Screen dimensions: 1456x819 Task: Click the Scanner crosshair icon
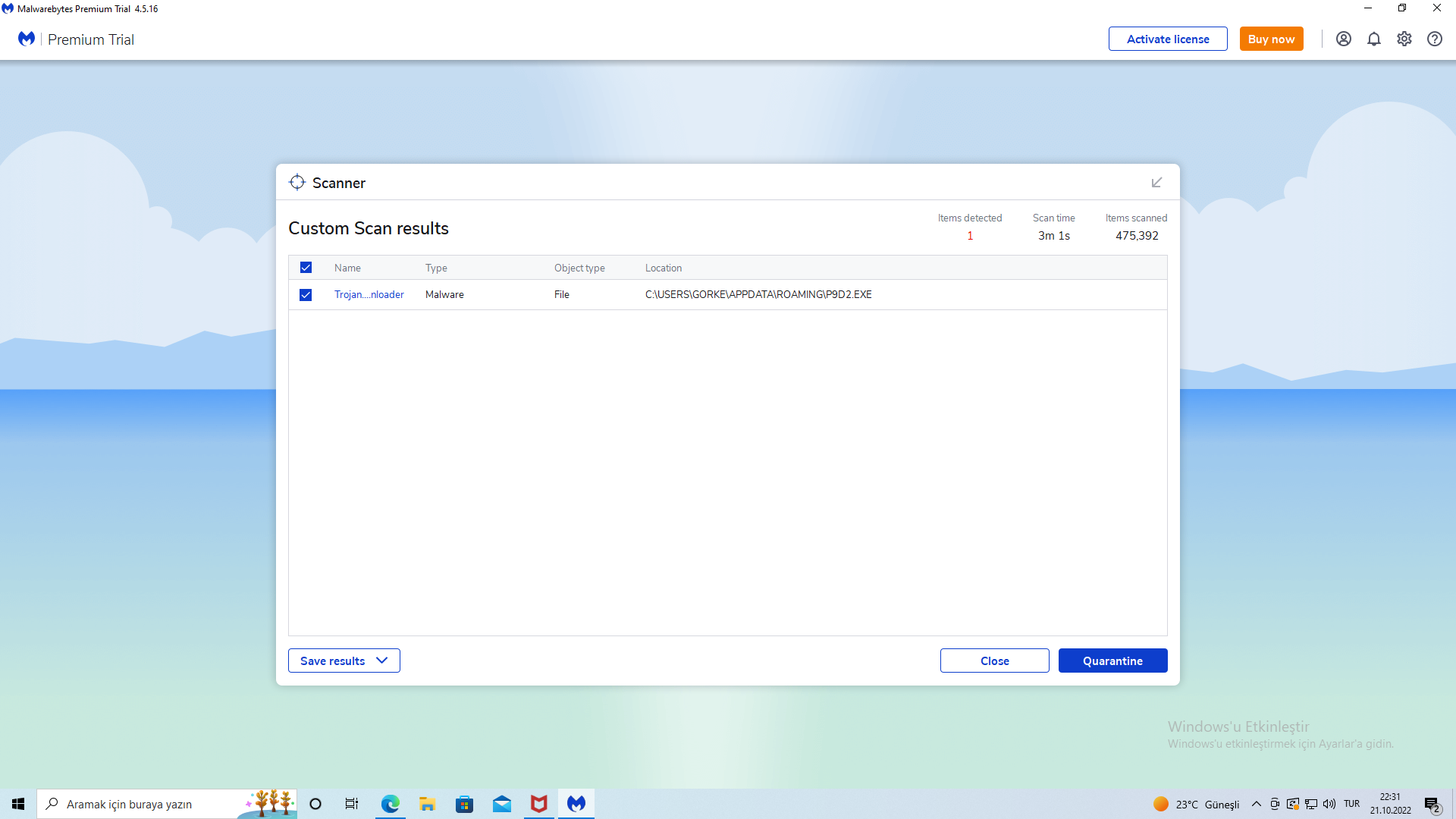(297, 182)
